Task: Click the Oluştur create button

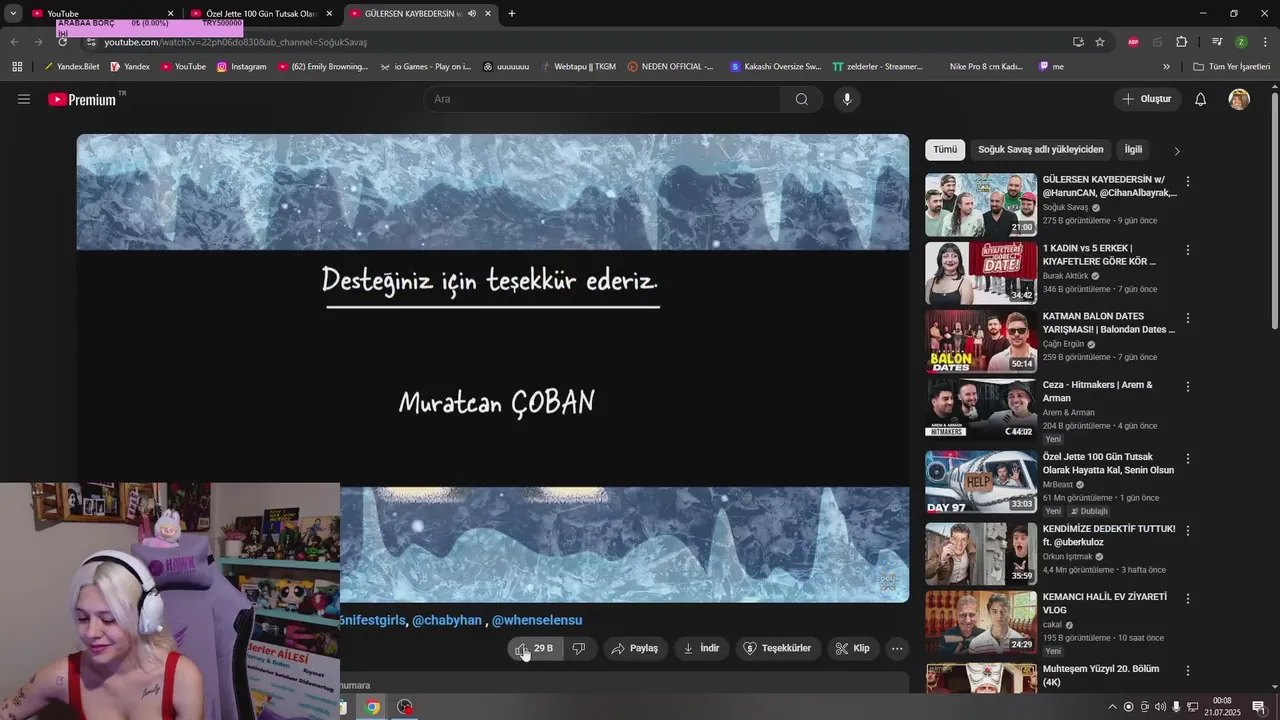Action: point(1146,99)
